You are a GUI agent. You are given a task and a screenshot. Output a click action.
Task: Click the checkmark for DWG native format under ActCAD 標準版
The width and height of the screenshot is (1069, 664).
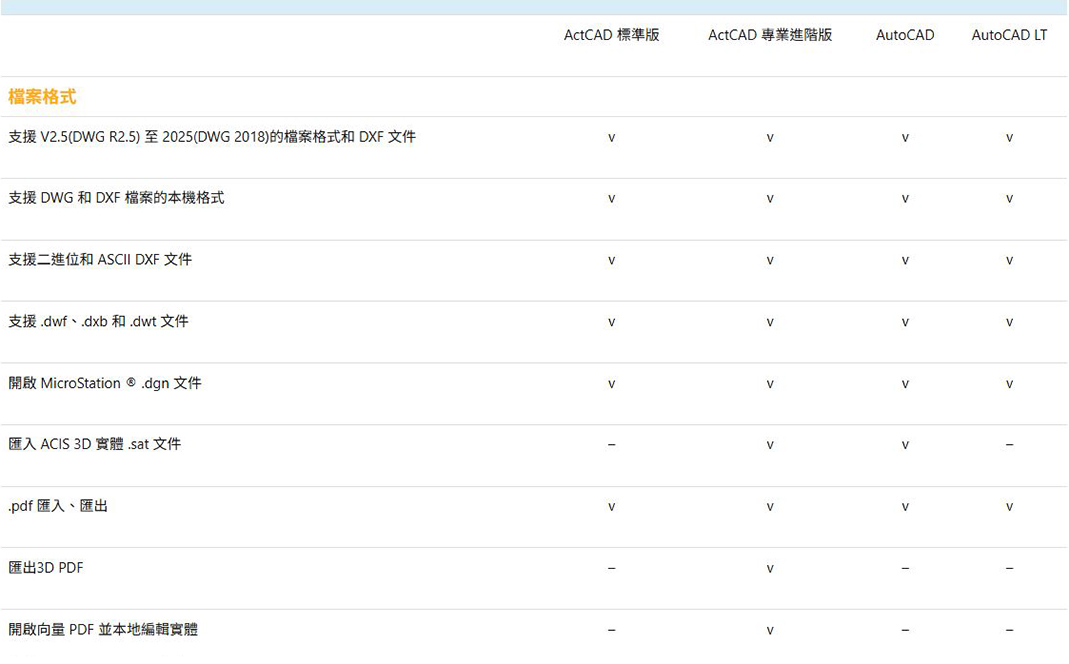[x=611, y=198]
